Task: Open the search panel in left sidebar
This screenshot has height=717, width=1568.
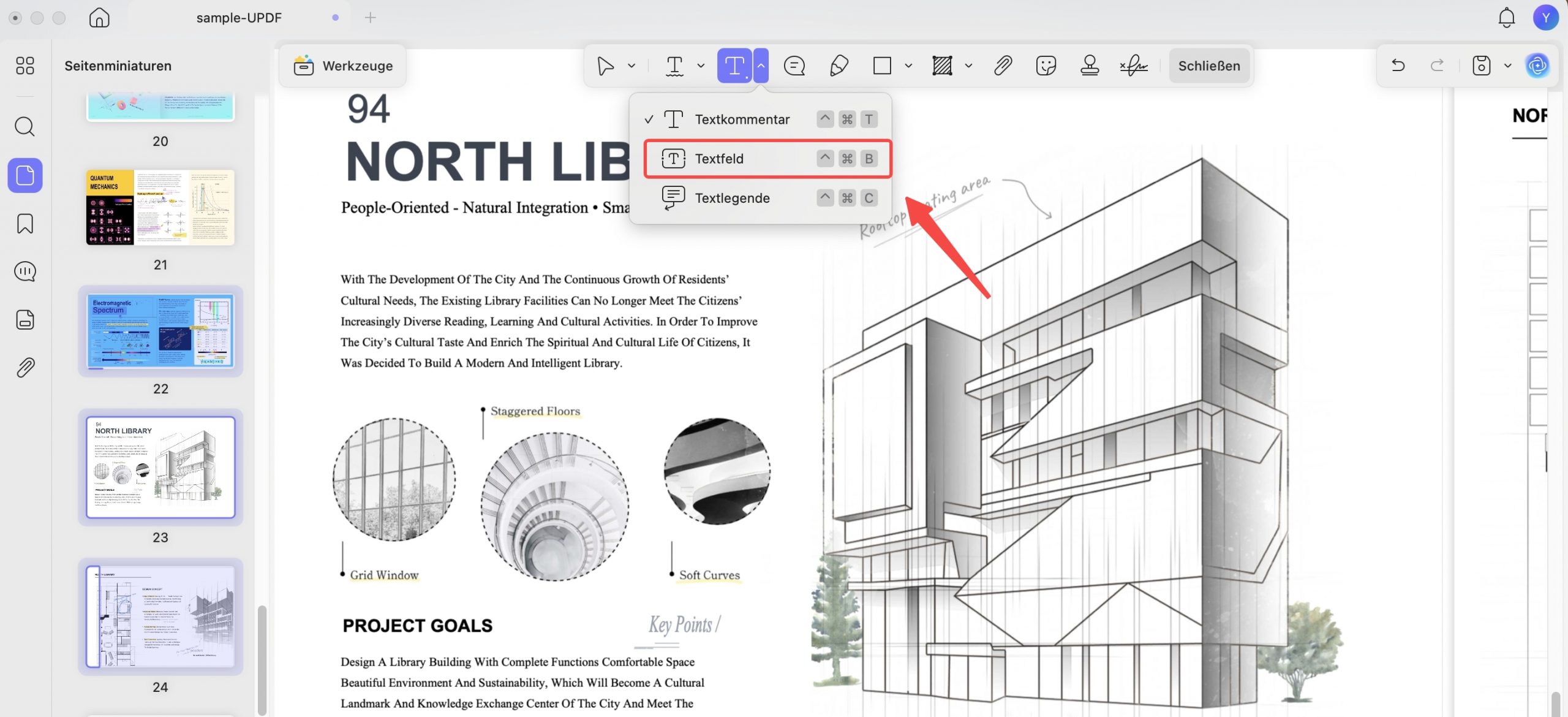Action: pyautogui.click(x=25, y=127)
